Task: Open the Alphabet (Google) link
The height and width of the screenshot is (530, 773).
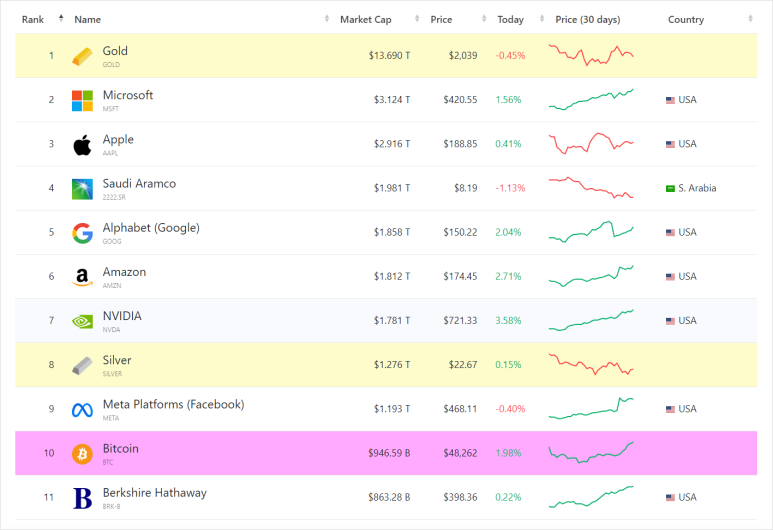Action: (151, 228)
